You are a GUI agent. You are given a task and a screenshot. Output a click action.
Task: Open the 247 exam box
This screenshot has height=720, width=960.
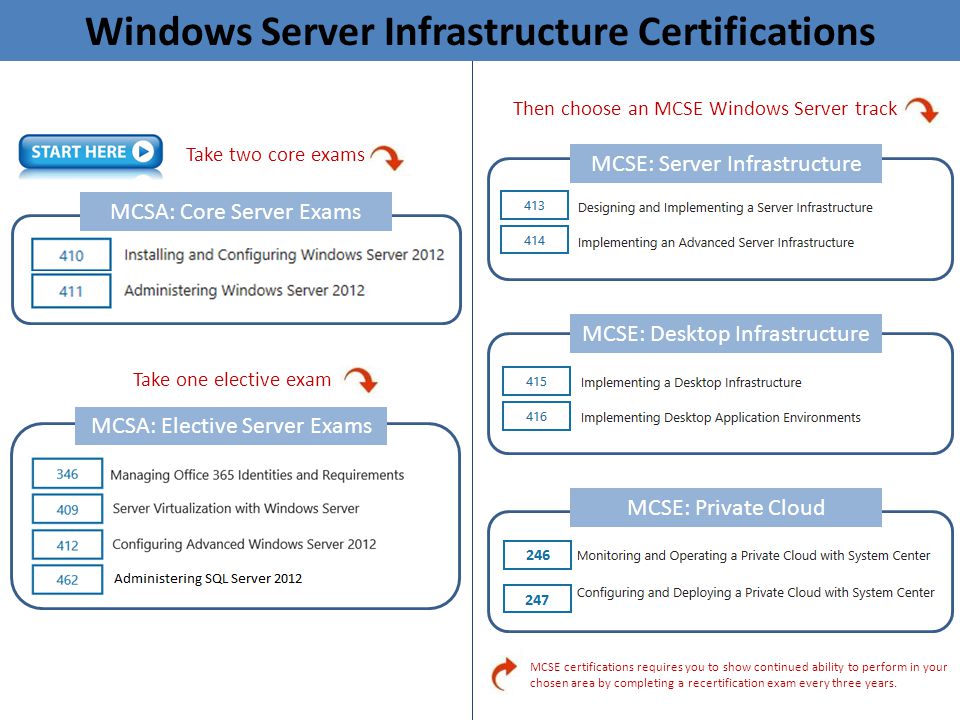(538, 599)
